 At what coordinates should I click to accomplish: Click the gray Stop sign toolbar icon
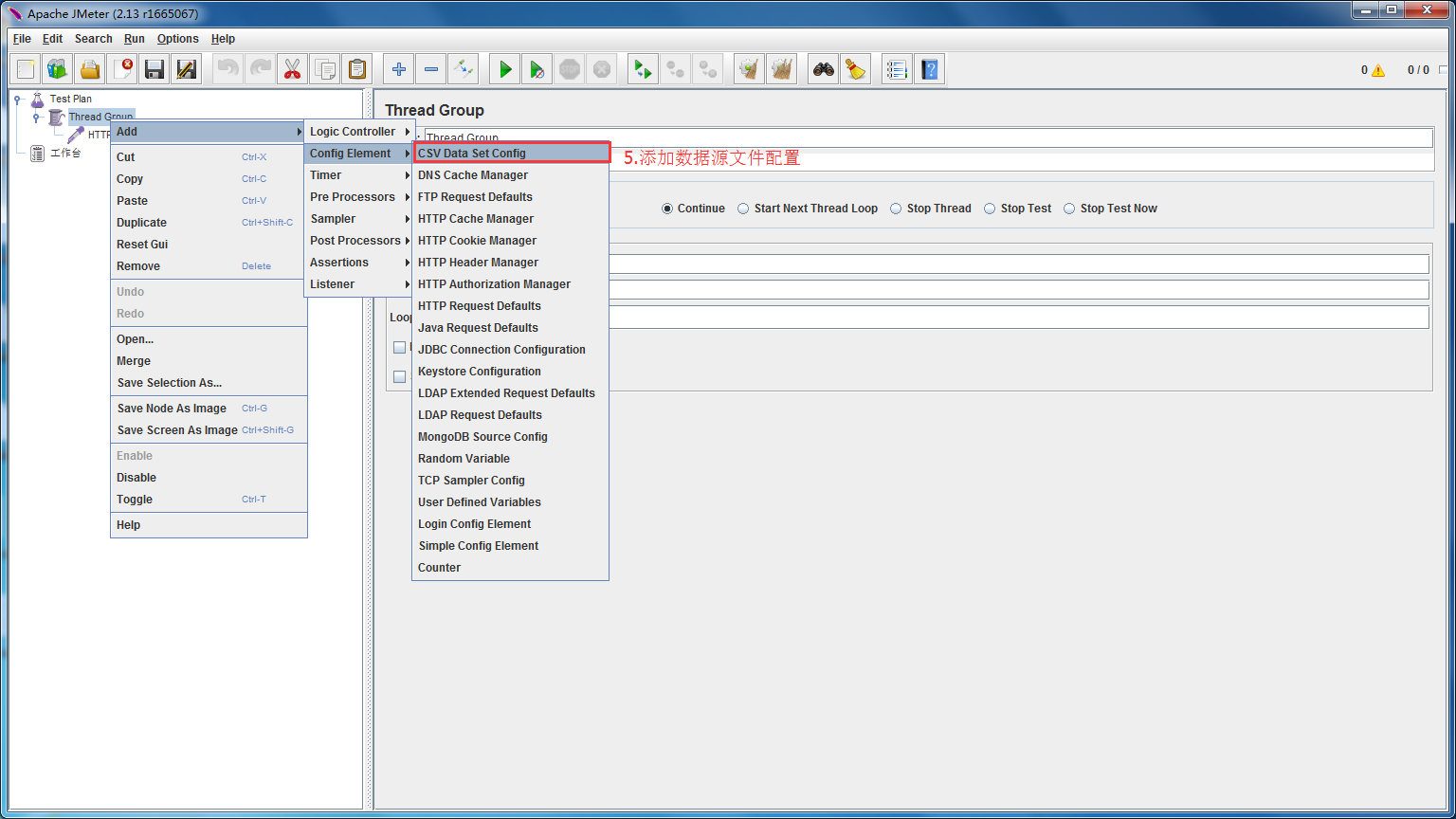click(570, 69)
